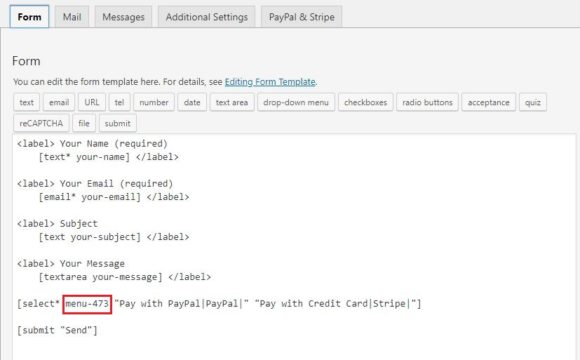Click the URL tag button
Viewport: 580px width, 360px height.
pyautogui.click(x=92, y=102)
